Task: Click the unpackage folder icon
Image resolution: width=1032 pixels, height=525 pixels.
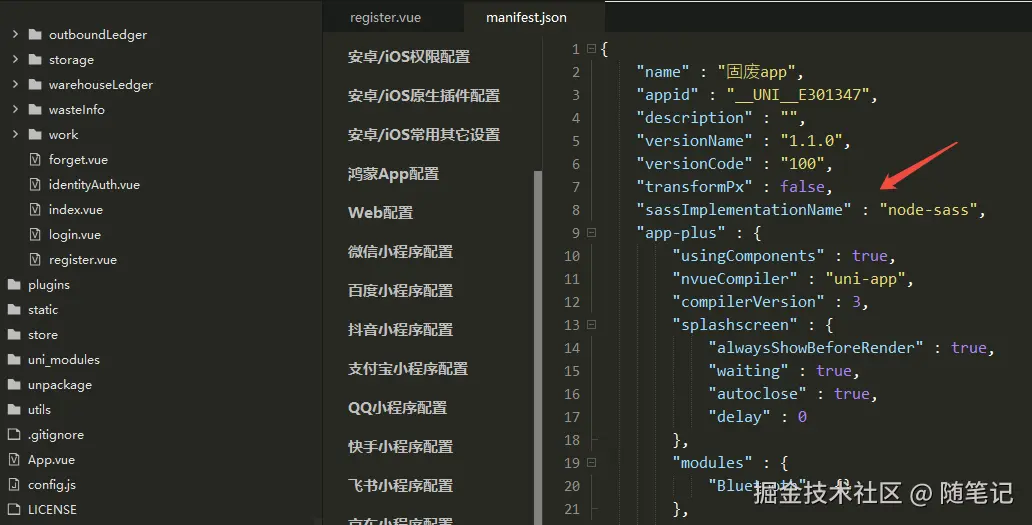Action: tap(14, 384)
